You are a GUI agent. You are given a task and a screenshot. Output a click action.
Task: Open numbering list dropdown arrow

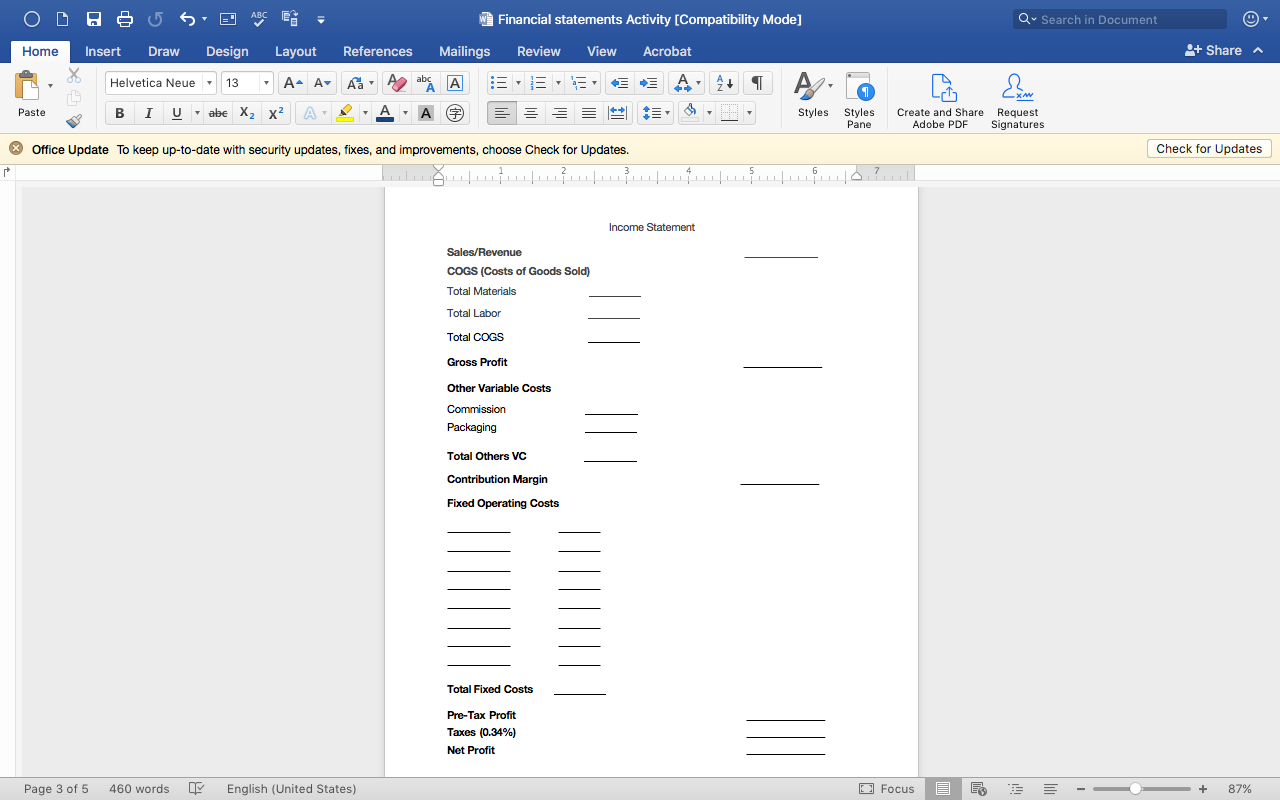point(556,83)
